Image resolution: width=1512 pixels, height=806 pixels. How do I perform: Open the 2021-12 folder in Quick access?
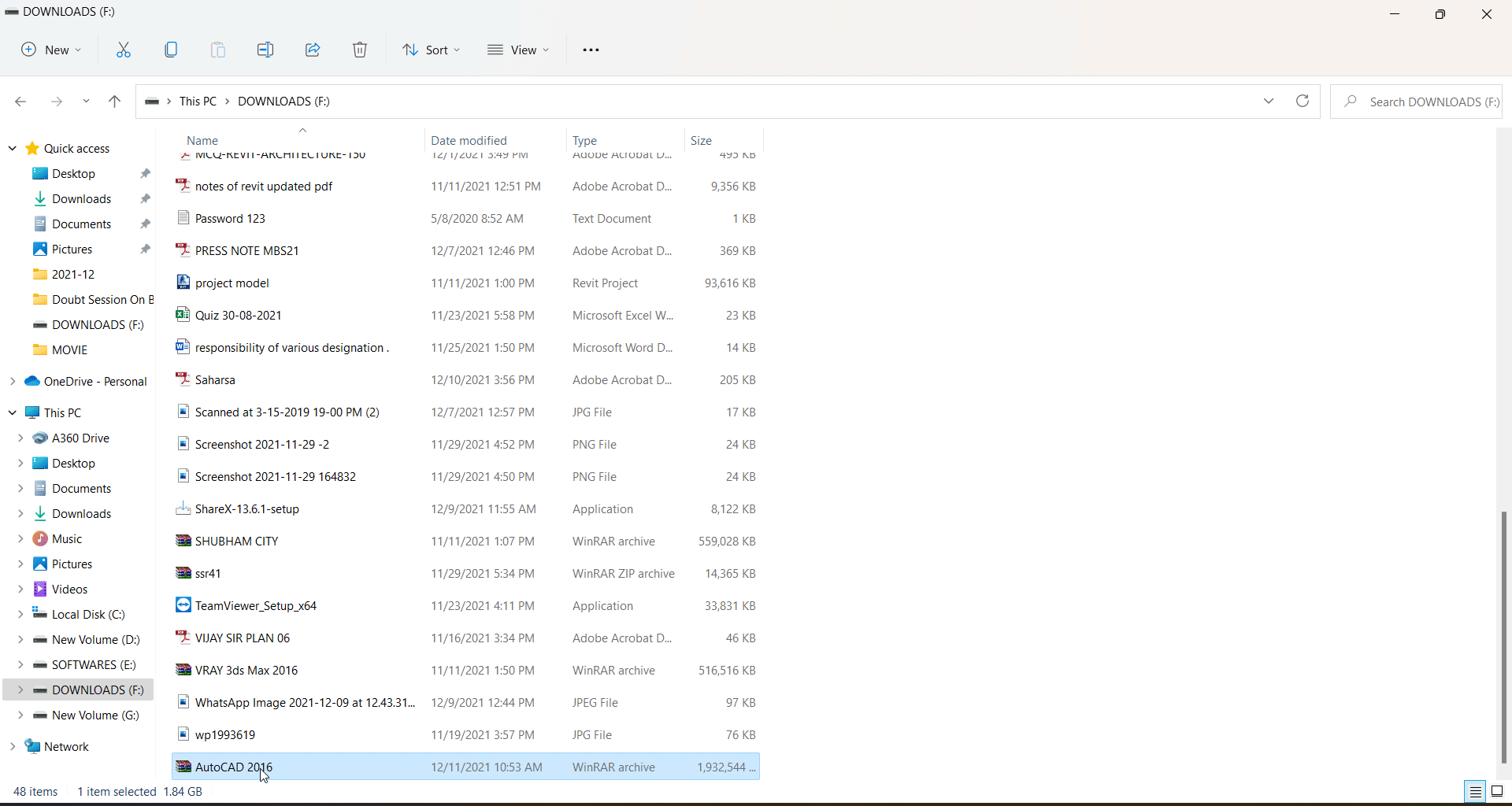(x=73, y=274)
